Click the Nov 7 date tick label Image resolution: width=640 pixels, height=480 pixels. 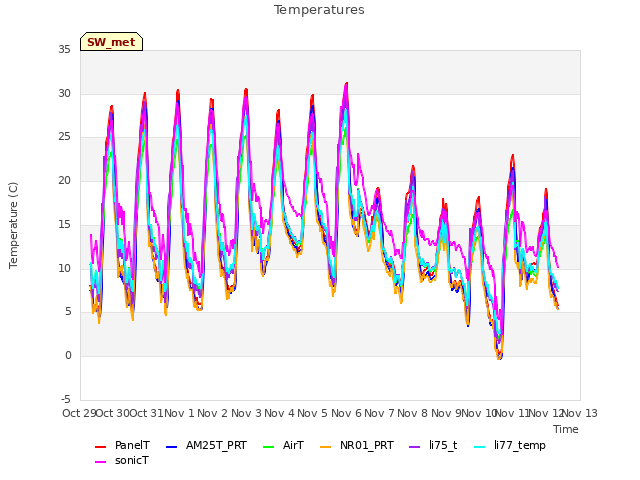pos(379,413)
